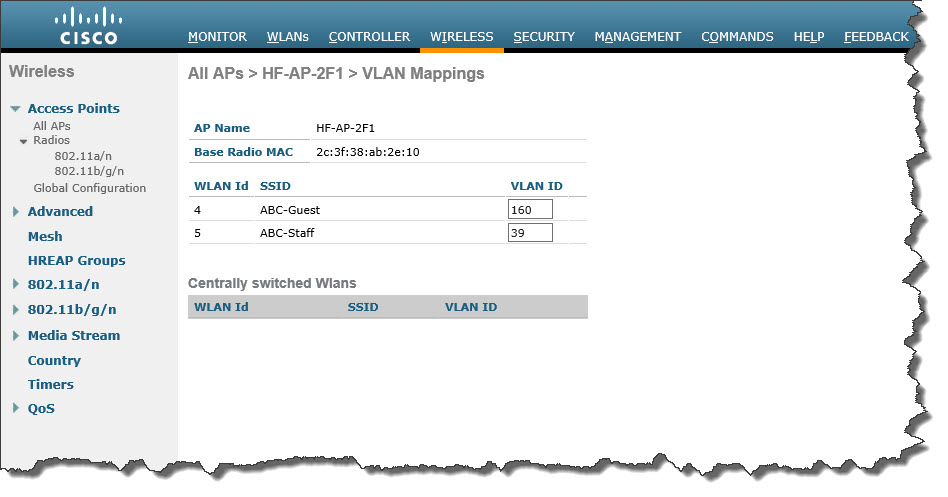Click the WLAN Id header in Centrally switched Wlans
Image resolution: width=948 pixels, height=497 pixels.
(221, 307)
